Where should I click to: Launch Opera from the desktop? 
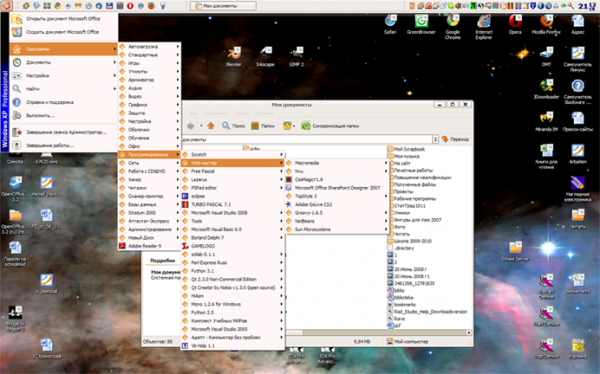click(515, 24)
